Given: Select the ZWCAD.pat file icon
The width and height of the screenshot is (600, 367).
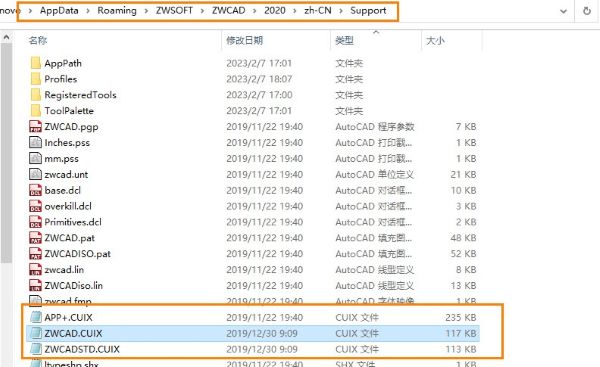Looking at the screenshot, I should 36,238.
